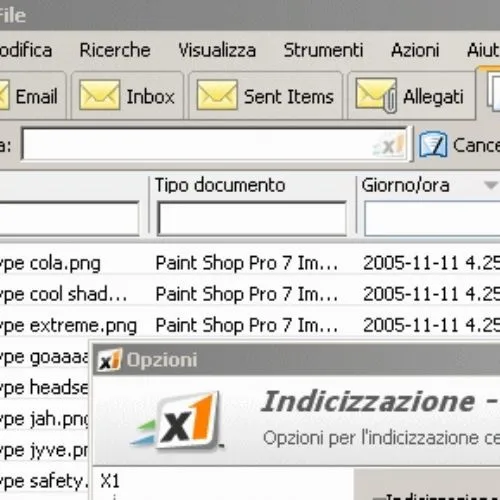Click the Sent Items envelope icon

(x=217, y=95)
